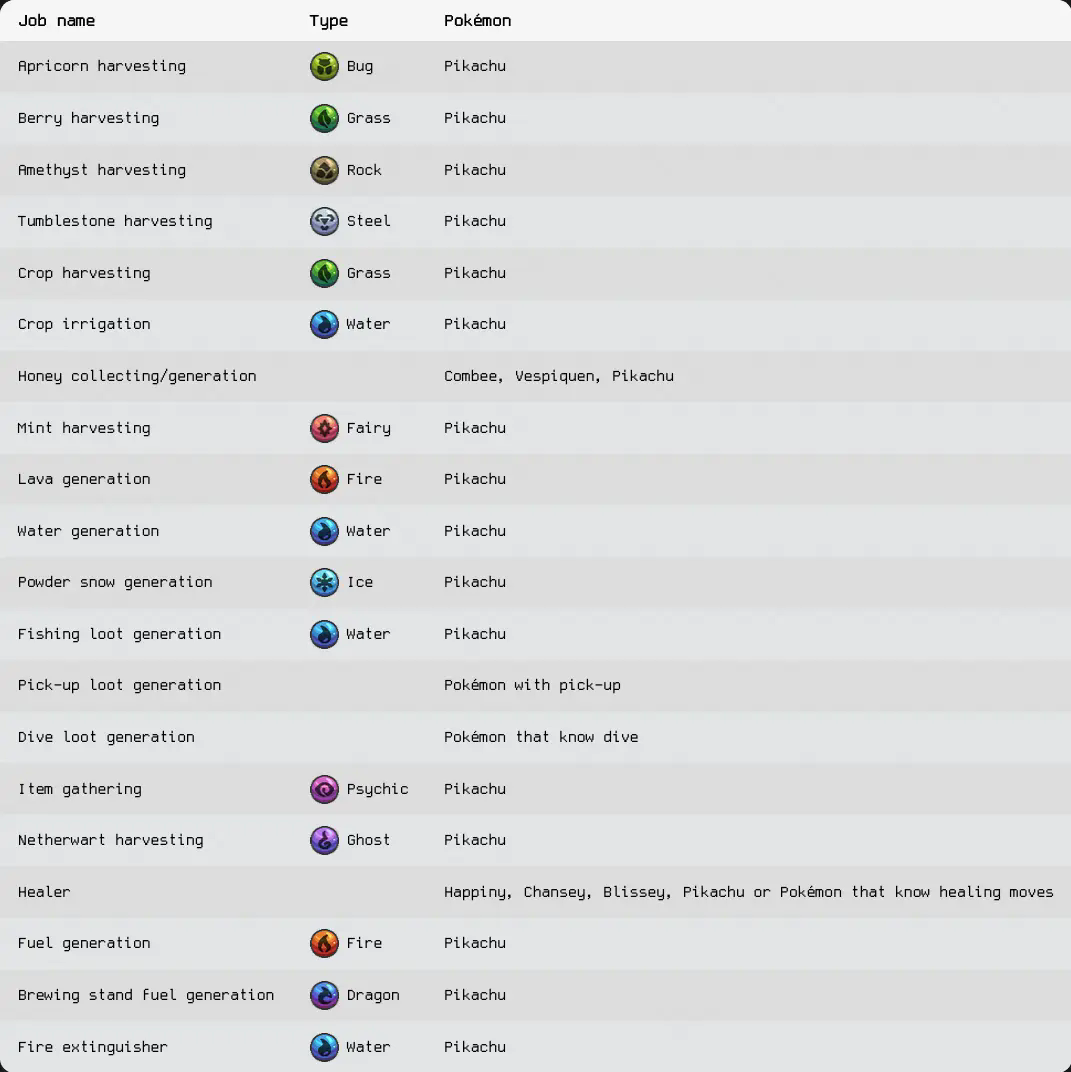Screen dimensions: 1071x1072
Task: Select the "Pokémon that know dive" cell
Action: click(541, 737)
